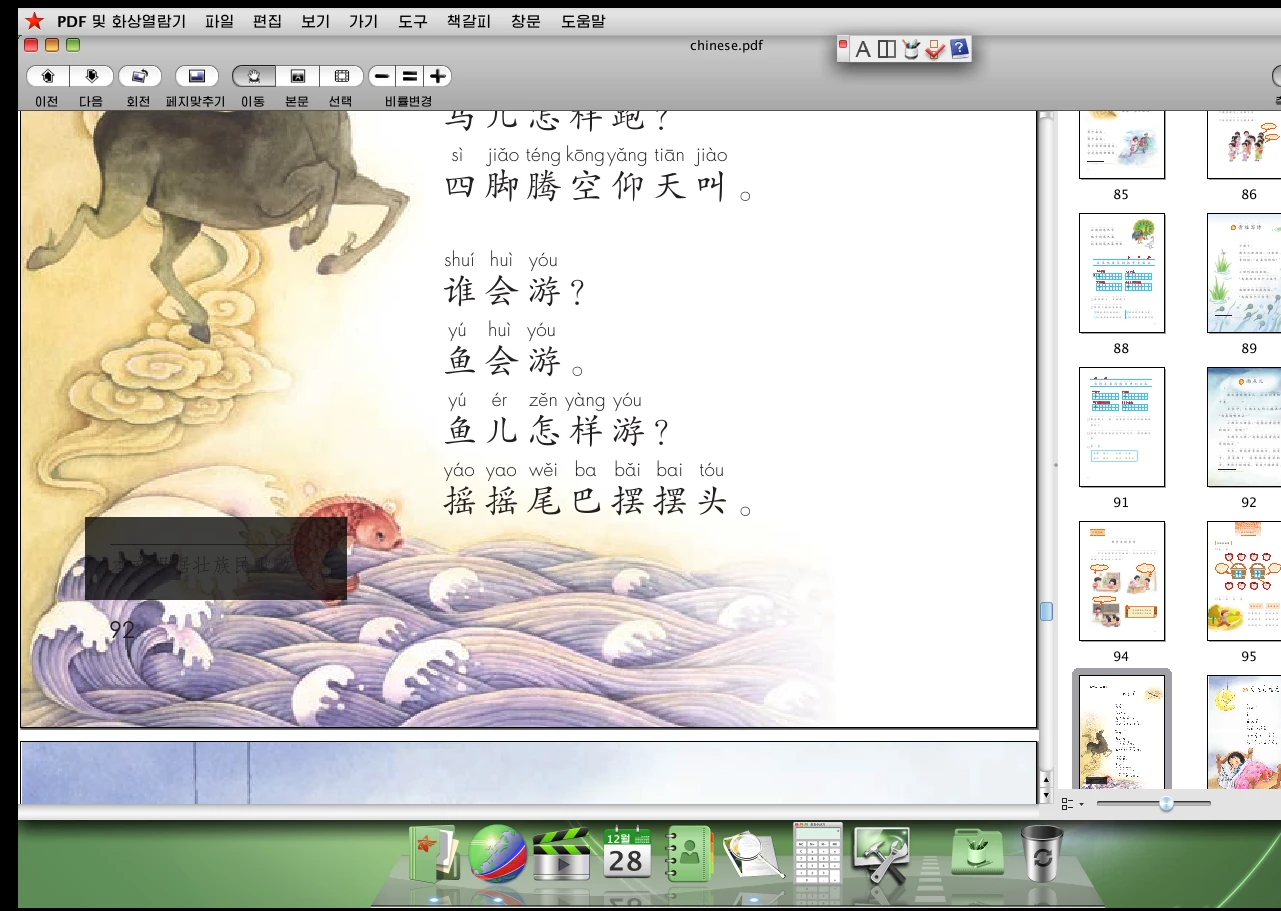Open sidebar view options dropdown
1281x911 pixels.
(x=1071, y=804)
